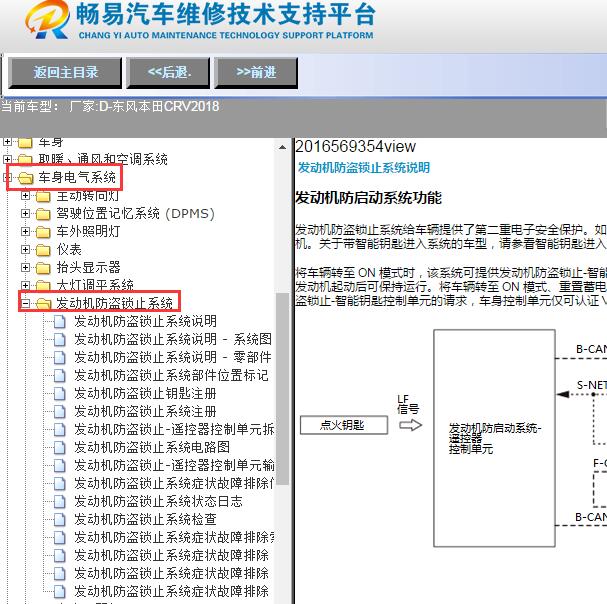Open 发动机防盗锁止-遥控器控制单元输 document
The image size is (607, 604).
coord(174,465)
